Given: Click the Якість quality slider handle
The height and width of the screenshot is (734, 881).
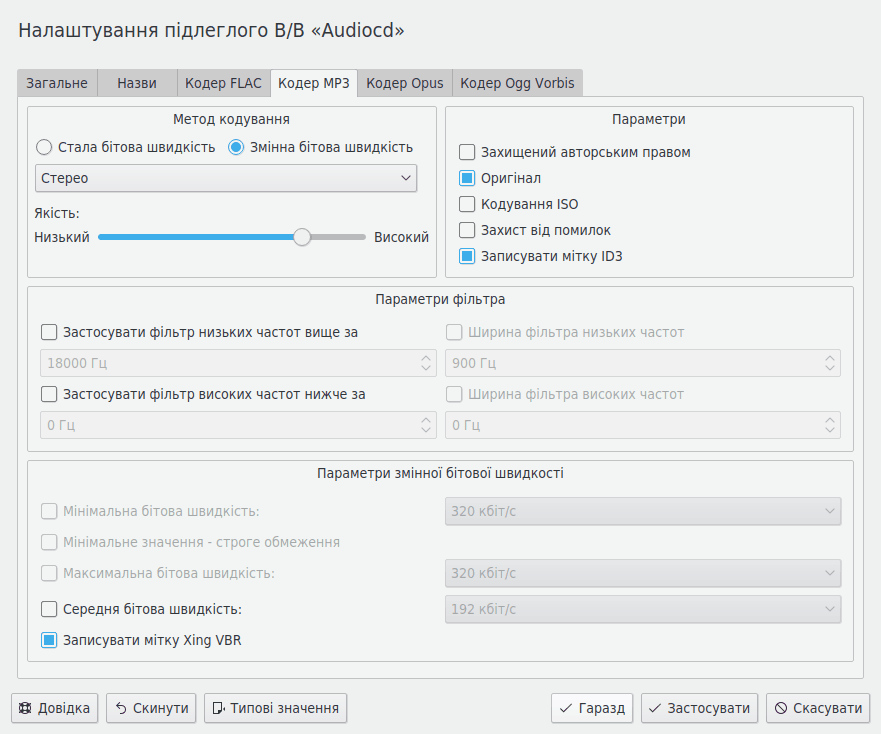Looking at the screenshot, I should (302, 237).
